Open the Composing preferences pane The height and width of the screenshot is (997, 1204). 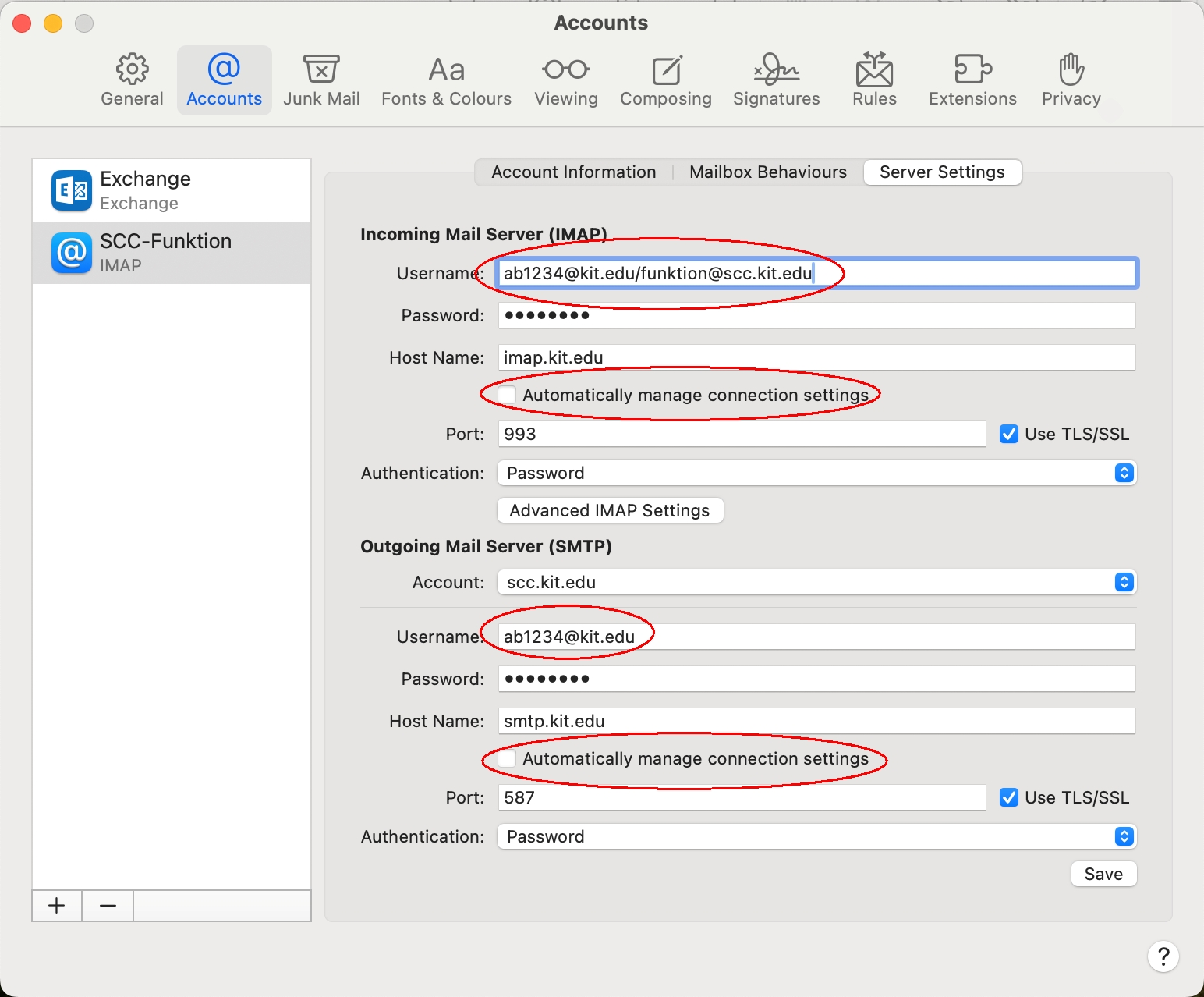pos(666,80)
